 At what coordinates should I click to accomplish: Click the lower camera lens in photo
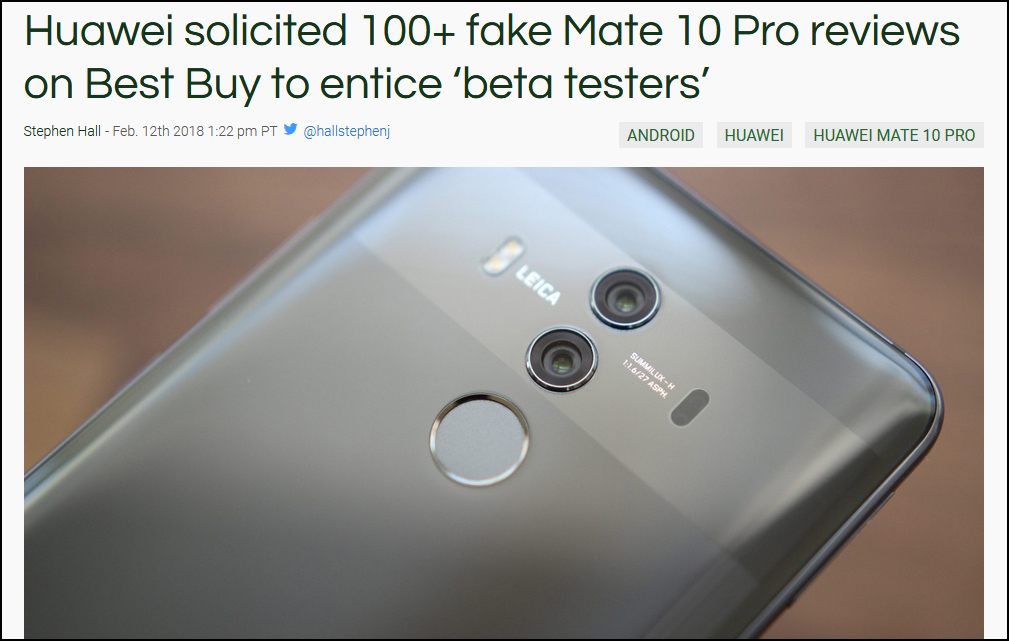click(562, 360)
